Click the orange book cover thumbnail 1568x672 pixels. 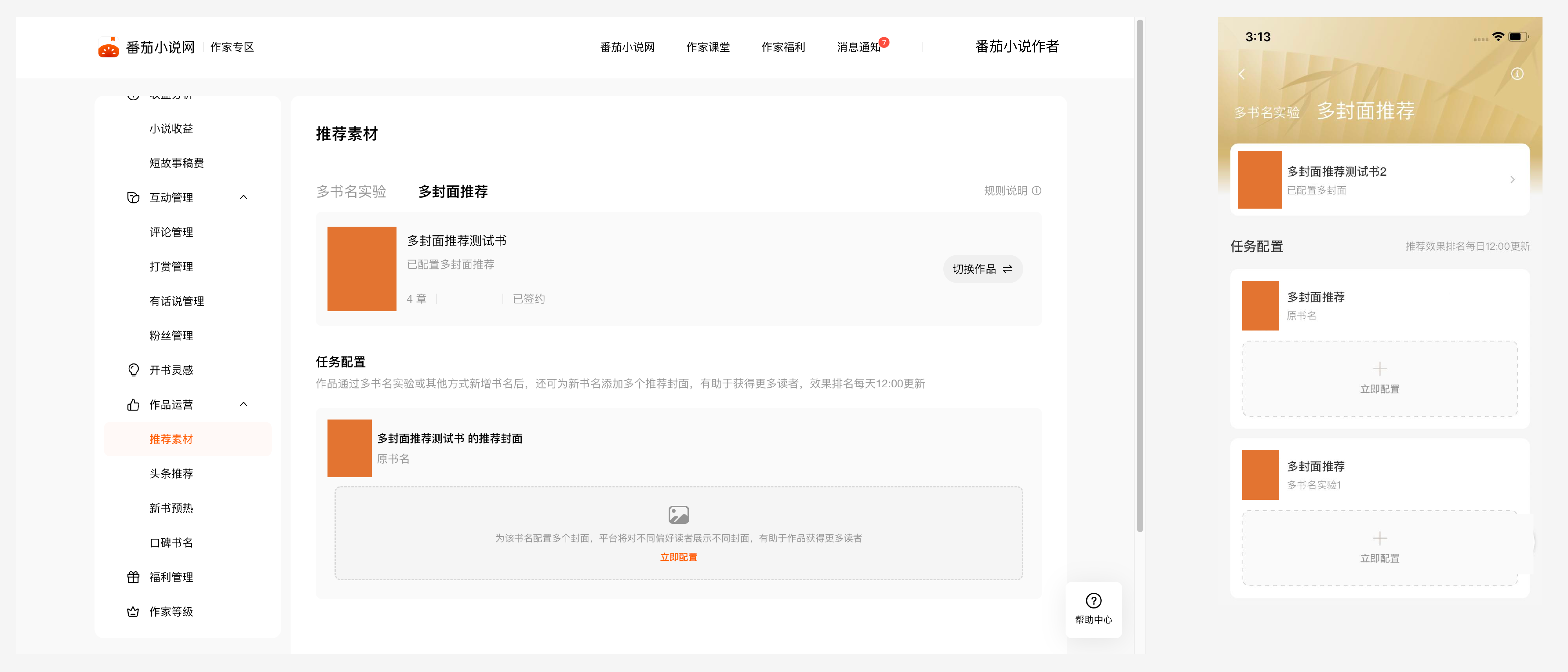click(362, 269)
